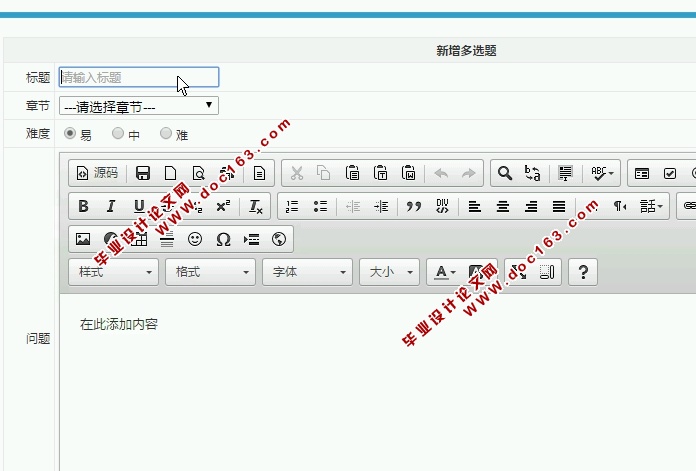Open the text color picker

click(445, 272)
